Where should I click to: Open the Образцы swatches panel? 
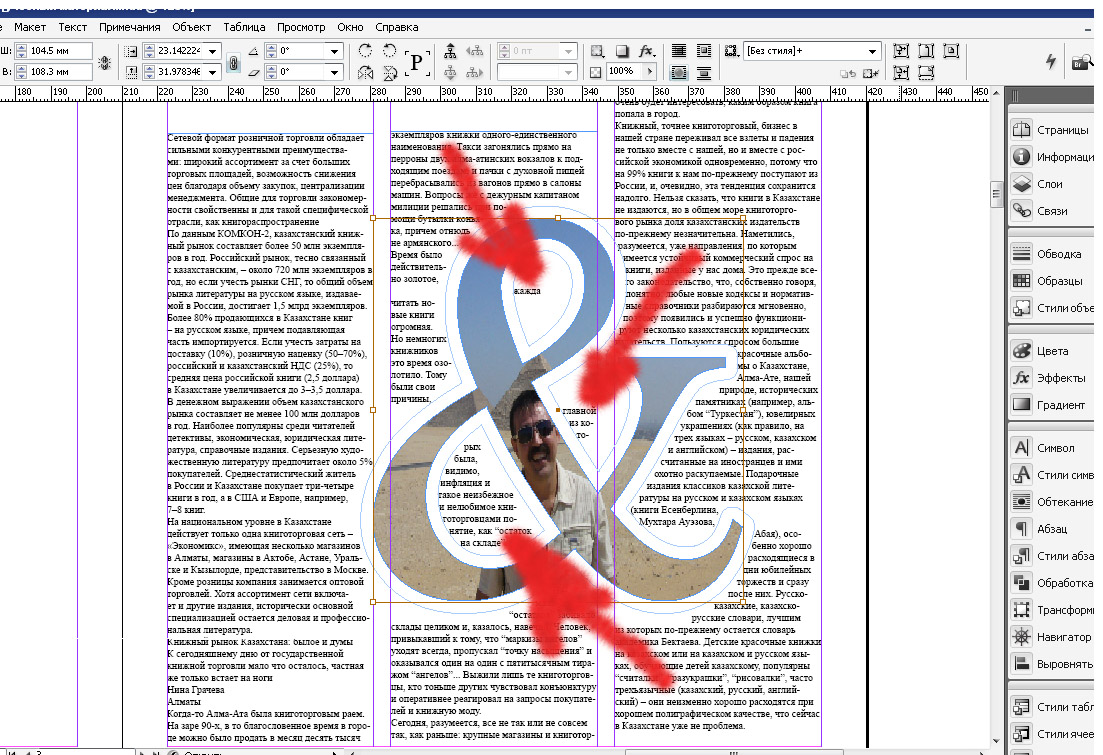[x=1052, y=281]
